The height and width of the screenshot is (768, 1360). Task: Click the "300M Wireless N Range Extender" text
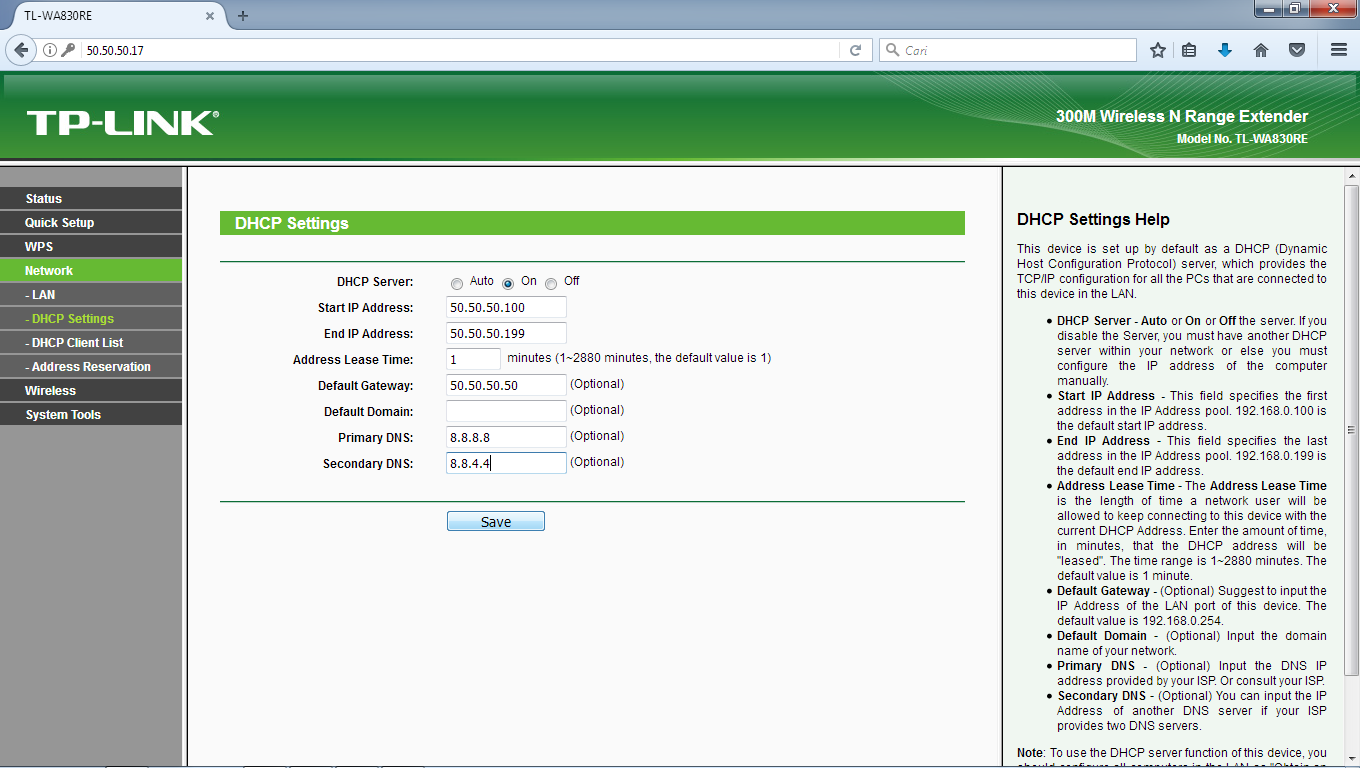1182,116
